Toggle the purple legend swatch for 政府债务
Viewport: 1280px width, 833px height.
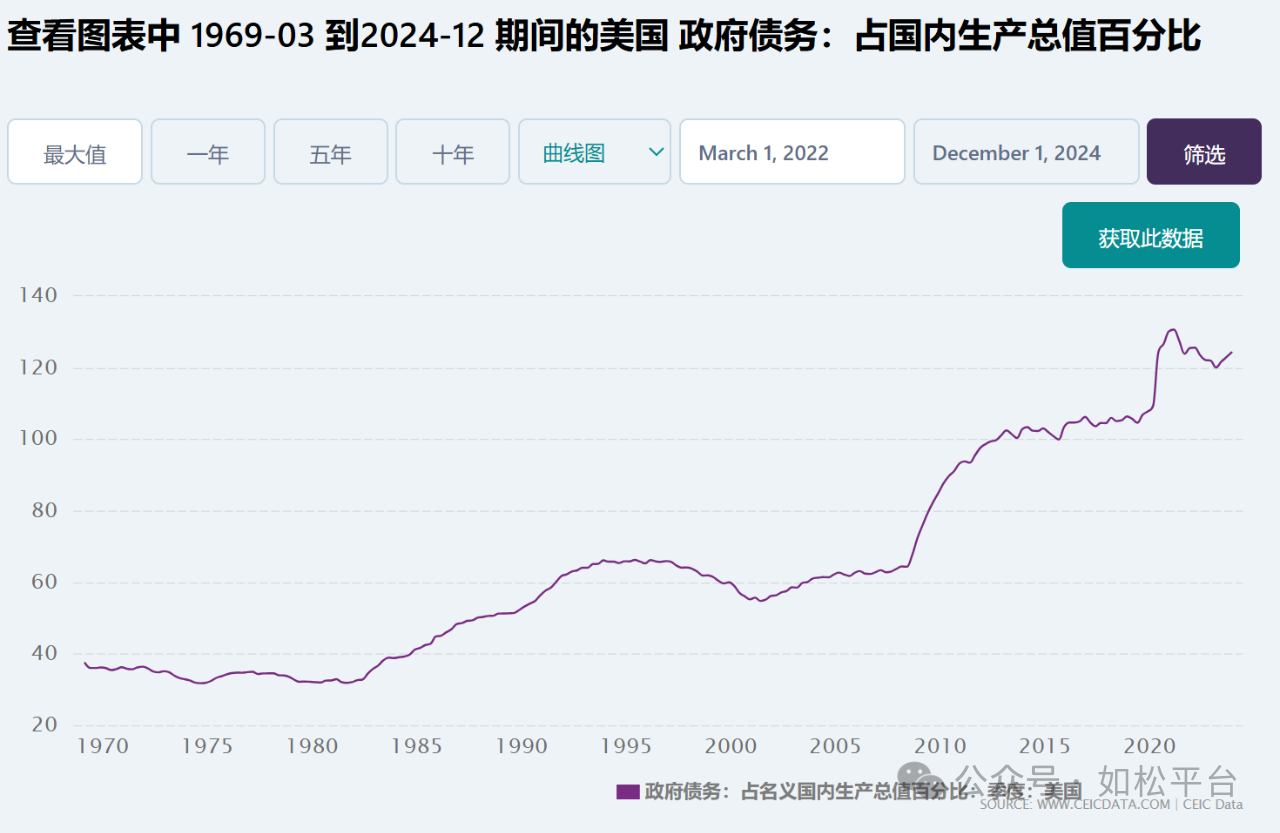coord(627,792)
